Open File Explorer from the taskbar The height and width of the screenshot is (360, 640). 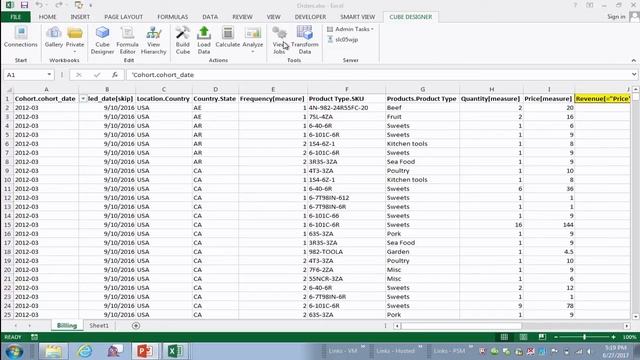pos(53,351)
